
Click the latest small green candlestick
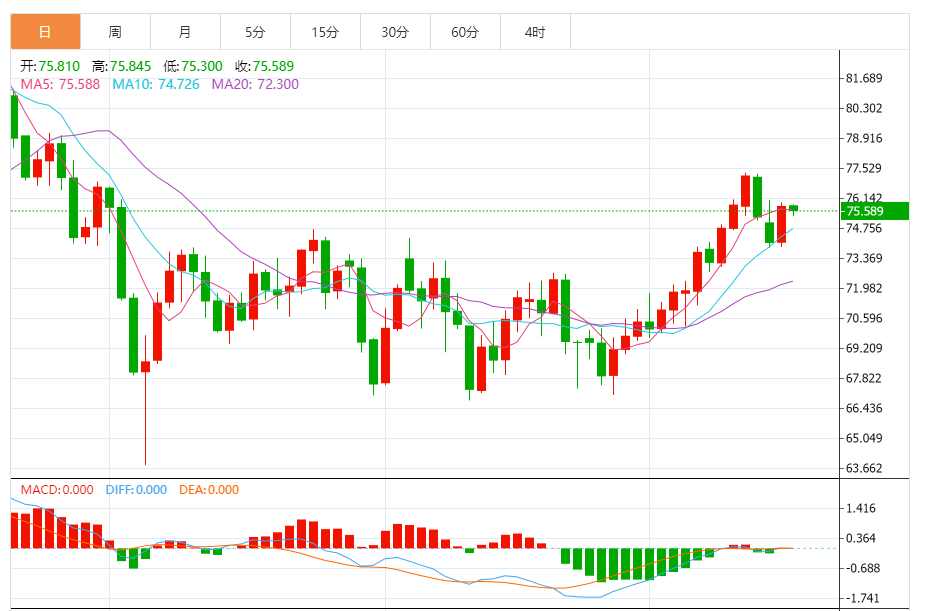tap(793, 208)
